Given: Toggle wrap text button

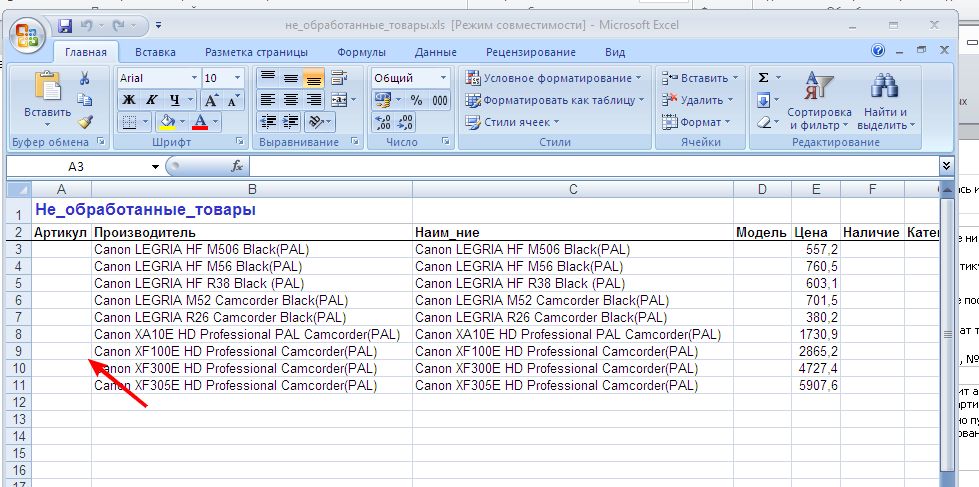Looking at the screenshot, I should [x=339, y=78].
